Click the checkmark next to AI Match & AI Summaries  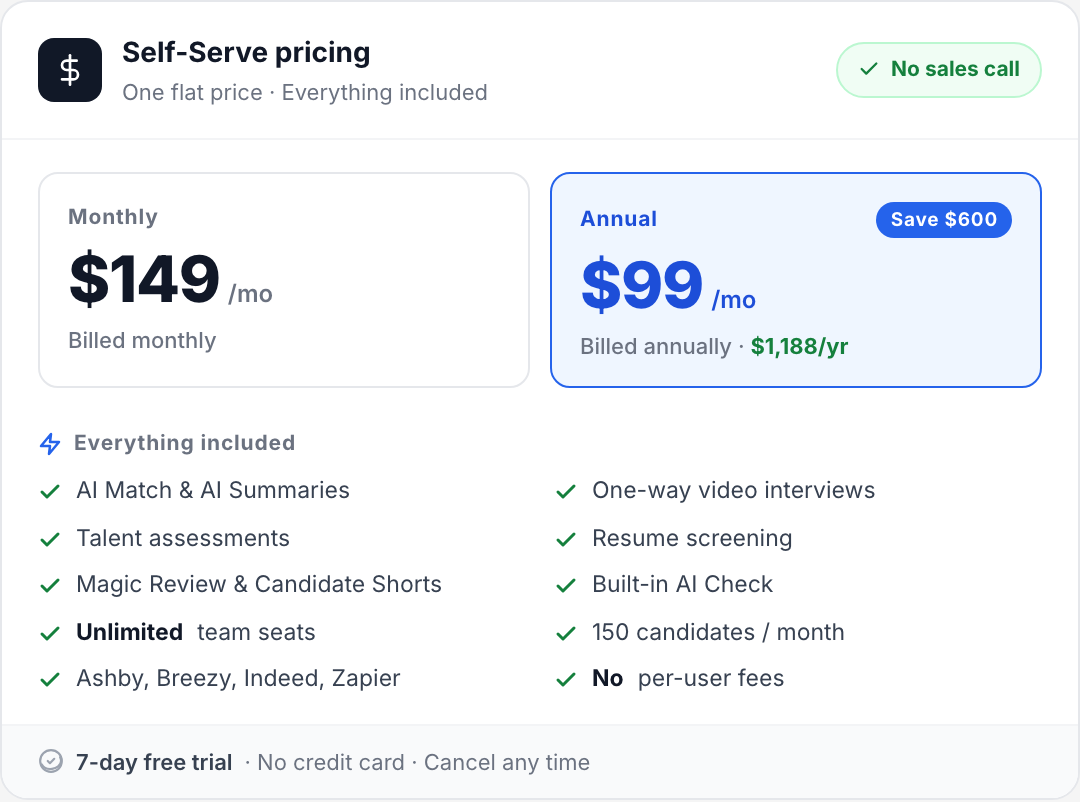pos(50,491)
